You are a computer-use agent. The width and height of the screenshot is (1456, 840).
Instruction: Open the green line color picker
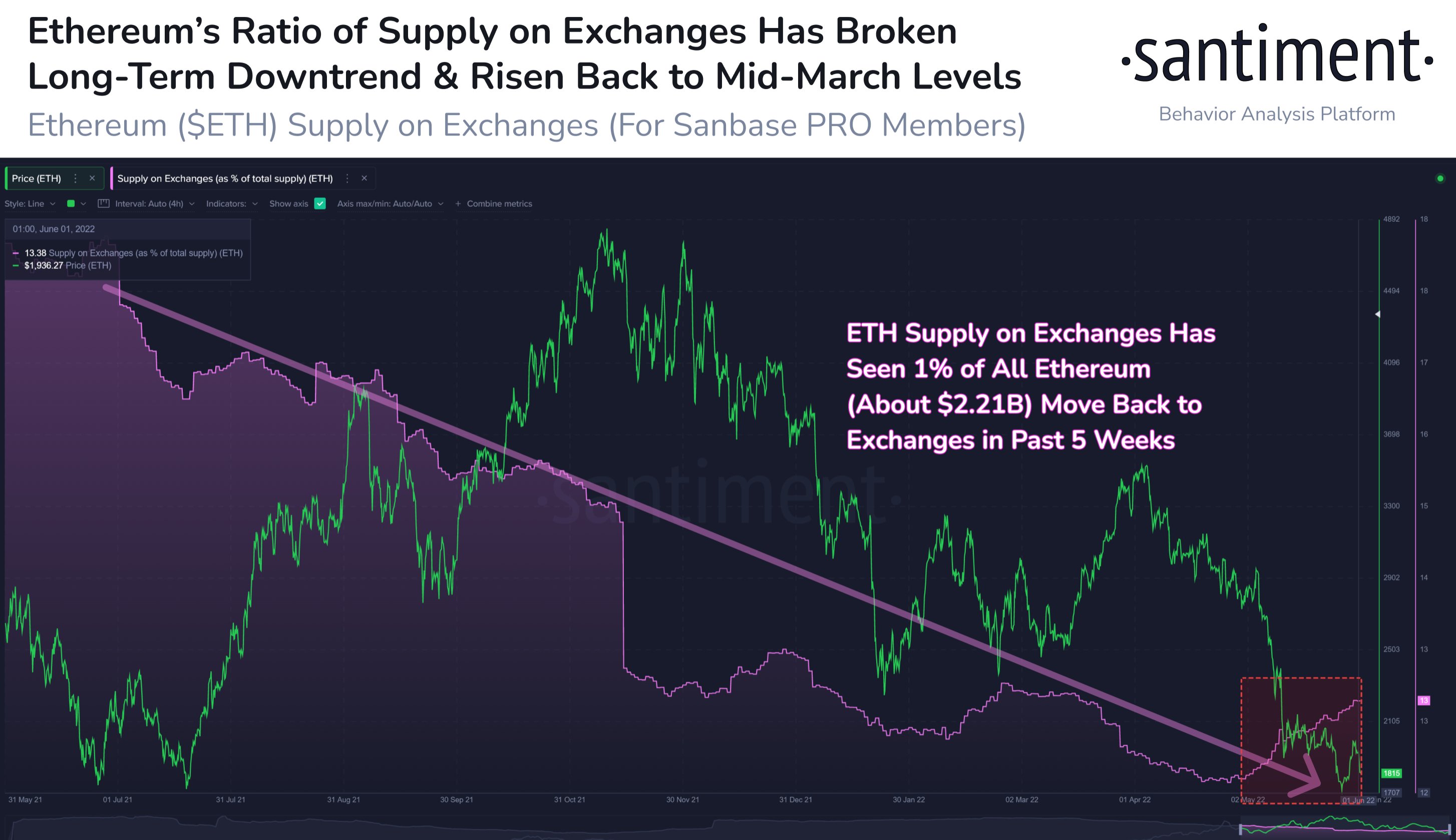coord(72,204)
